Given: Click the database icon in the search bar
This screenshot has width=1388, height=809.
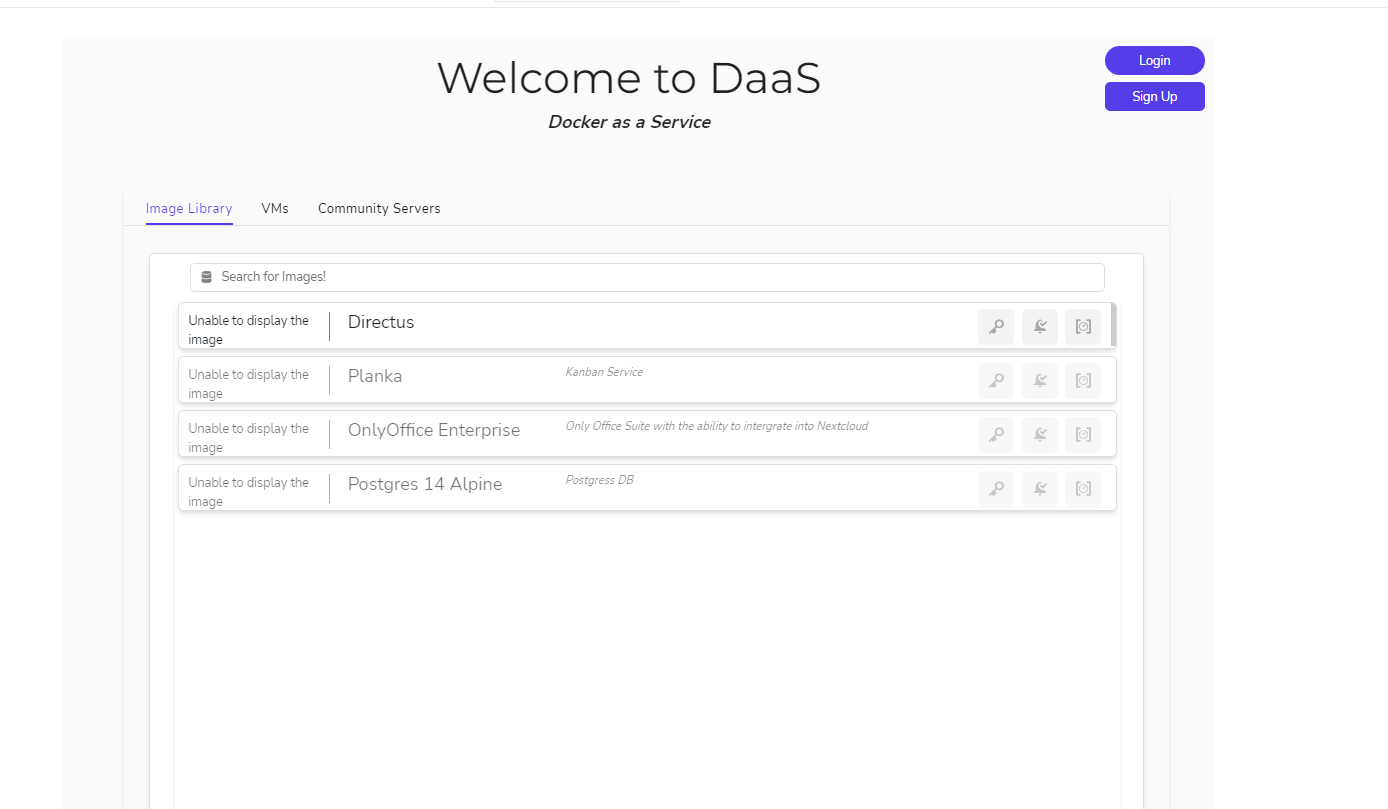Looking at the screenshot, I should pyautogui.click(x=207, y=277).
